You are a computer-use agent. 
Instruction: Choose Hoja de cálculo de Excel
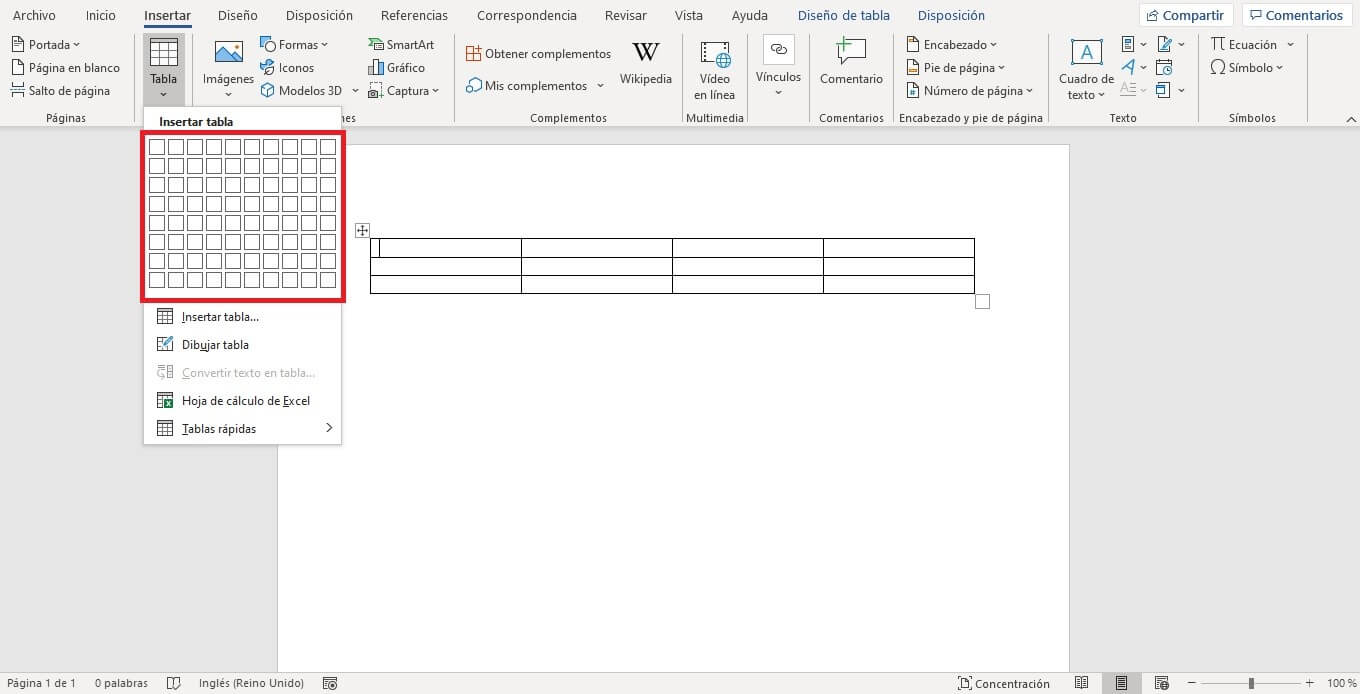click(242, 401)
